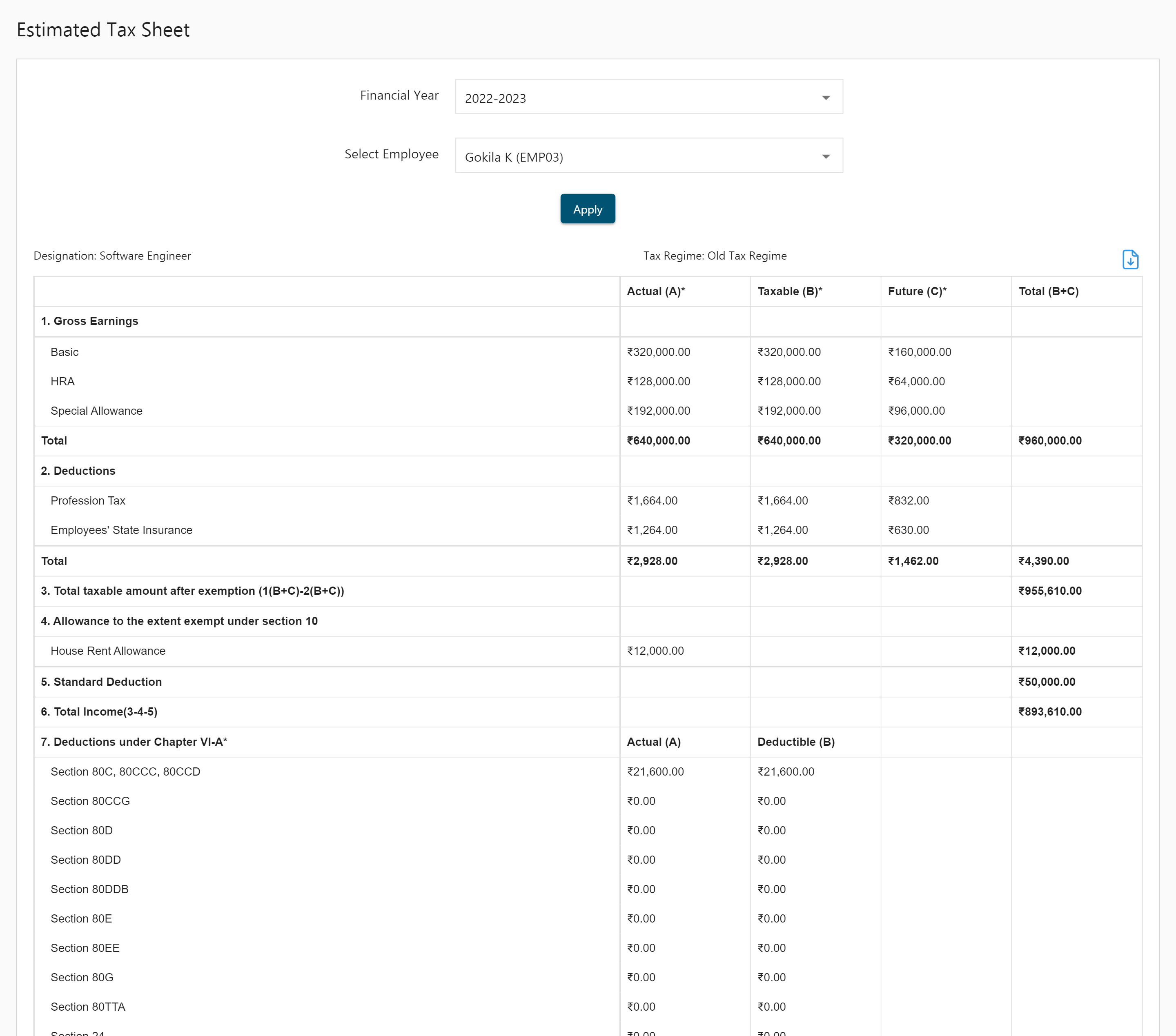Select the HRA row label
This screenshot has height=1036, width=1176.
(63, 381)
